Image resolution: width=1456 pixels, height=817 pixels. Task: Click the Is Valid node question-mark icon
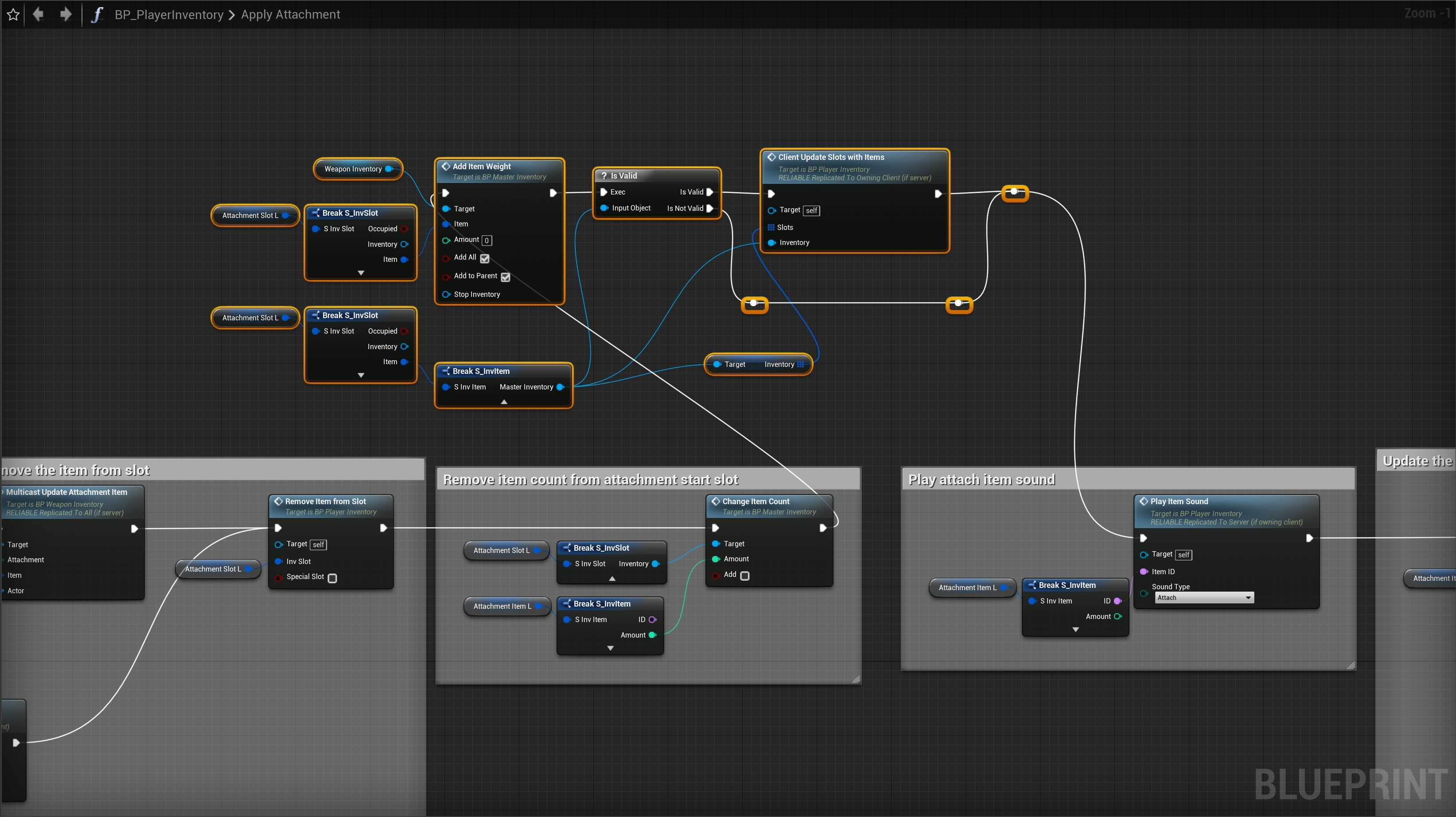(x=603, y=176)
